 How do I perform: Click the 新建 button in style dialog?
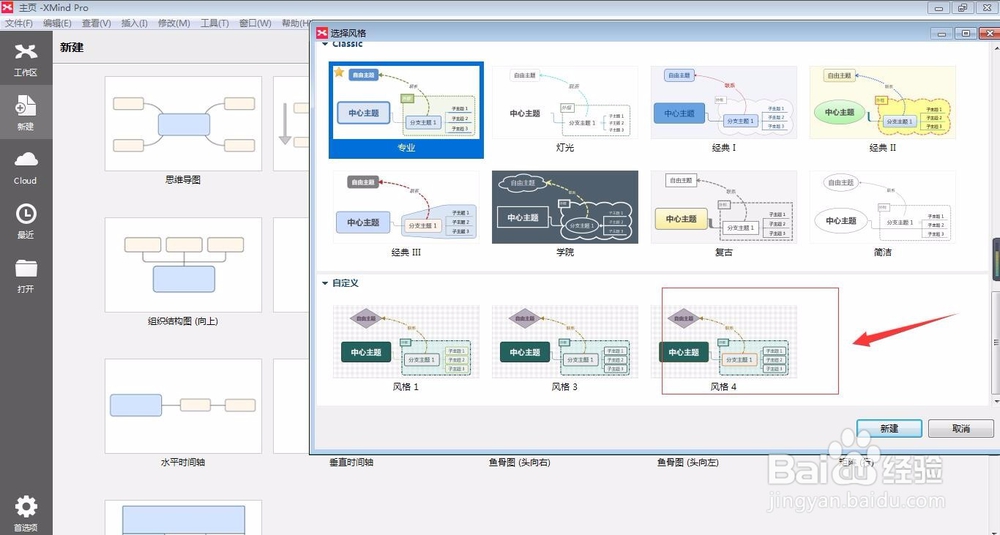pos(889,429)
